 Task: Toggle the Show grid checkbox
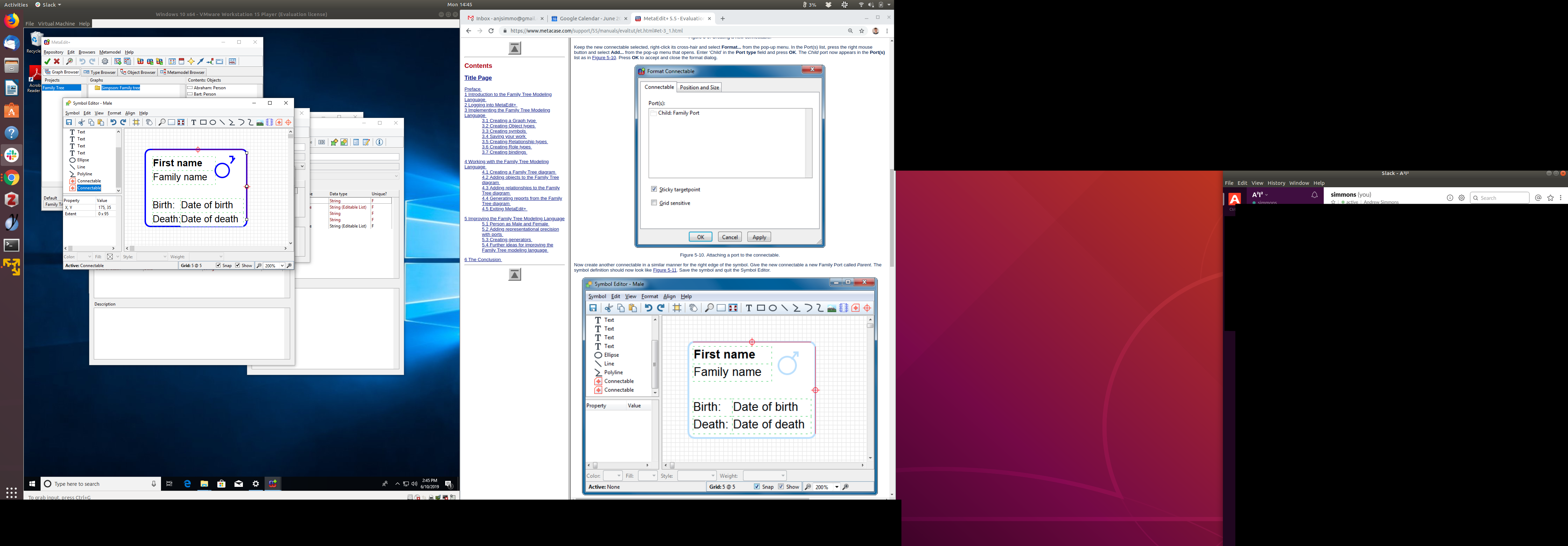[238, 265]
